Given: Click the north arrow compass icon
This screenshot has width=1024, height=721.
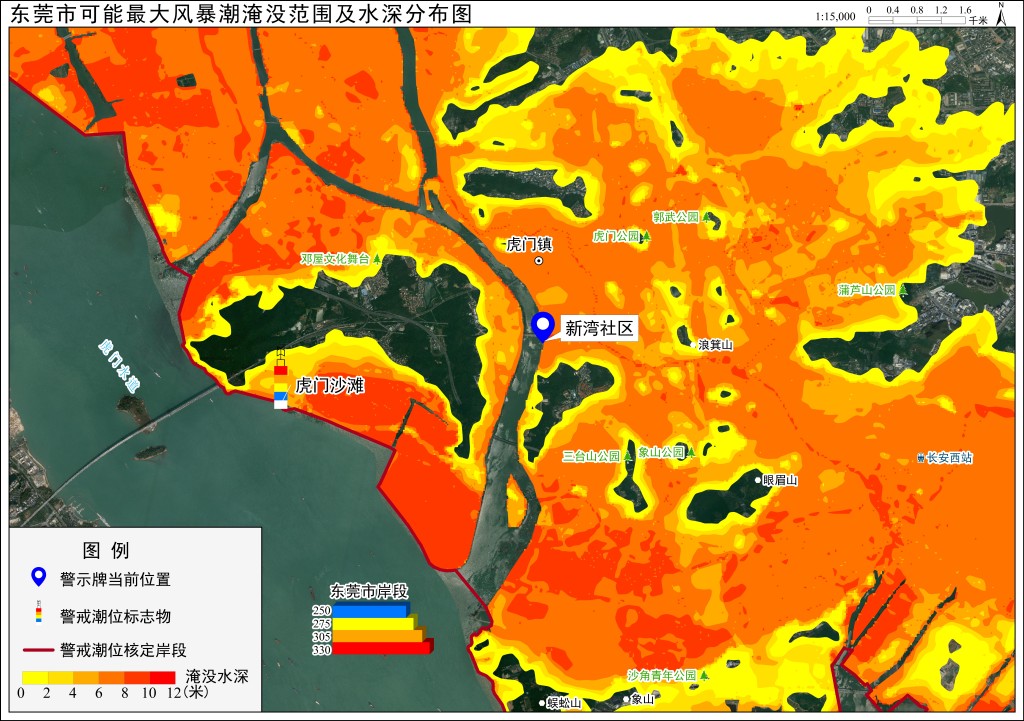Looking at the screenshot, I should (x=1001, y=14).
